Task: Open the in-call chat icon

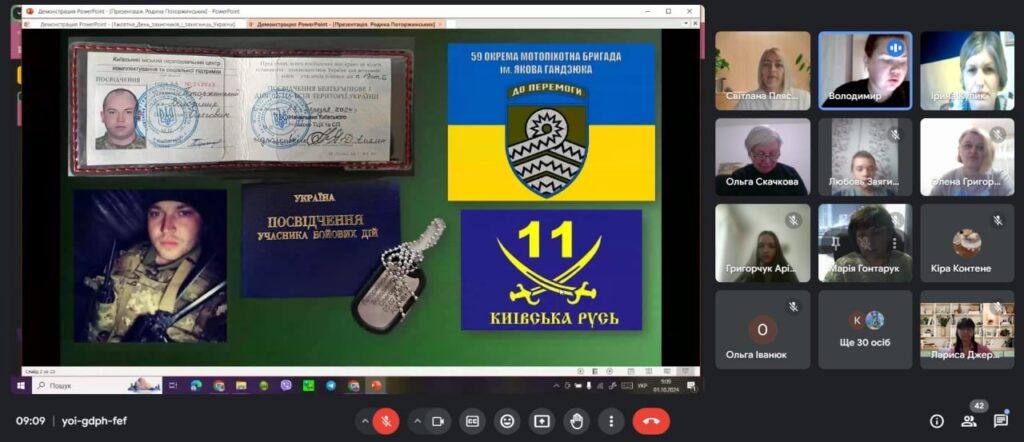Action: pyautogui.click(x=1000, y=421)
